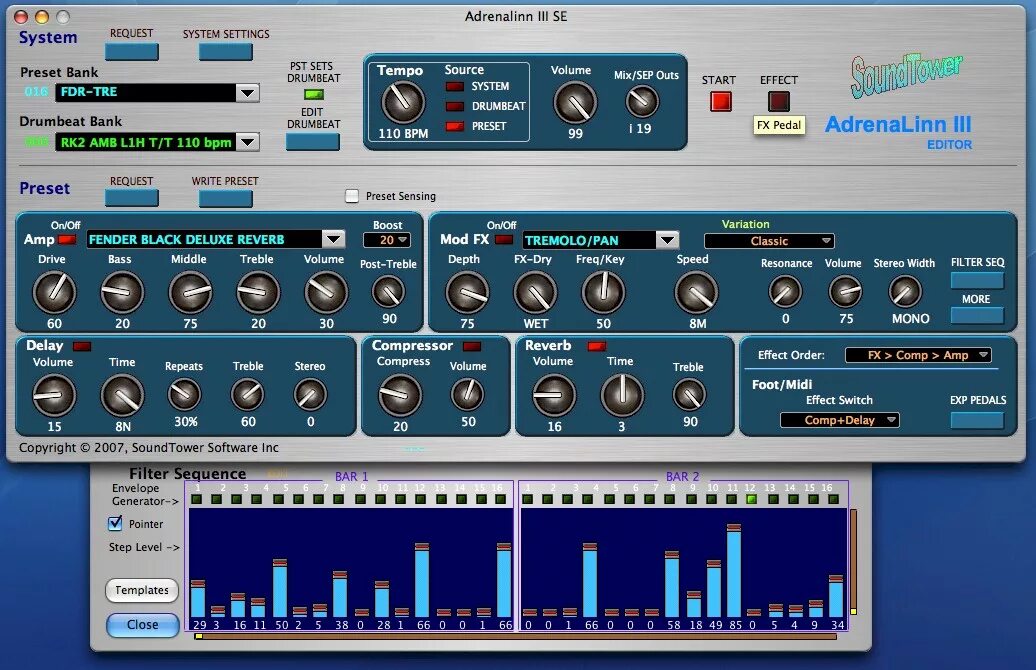Click the Post-Treble knob
Screen dimensions: 1036x670
tap(388, 292)
